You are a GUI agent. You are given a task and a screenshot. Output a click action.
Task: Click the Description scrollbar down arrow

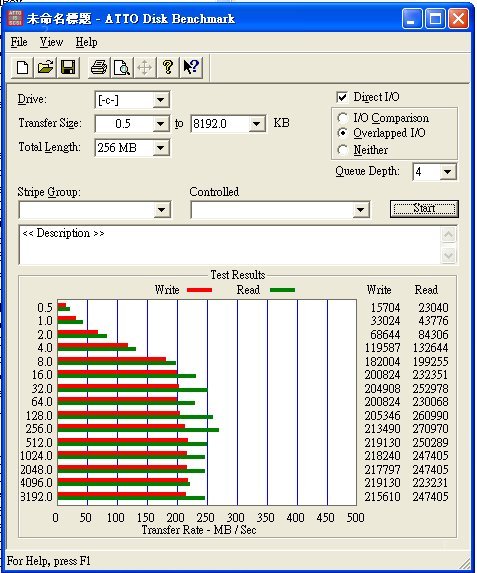click(448, 255)
